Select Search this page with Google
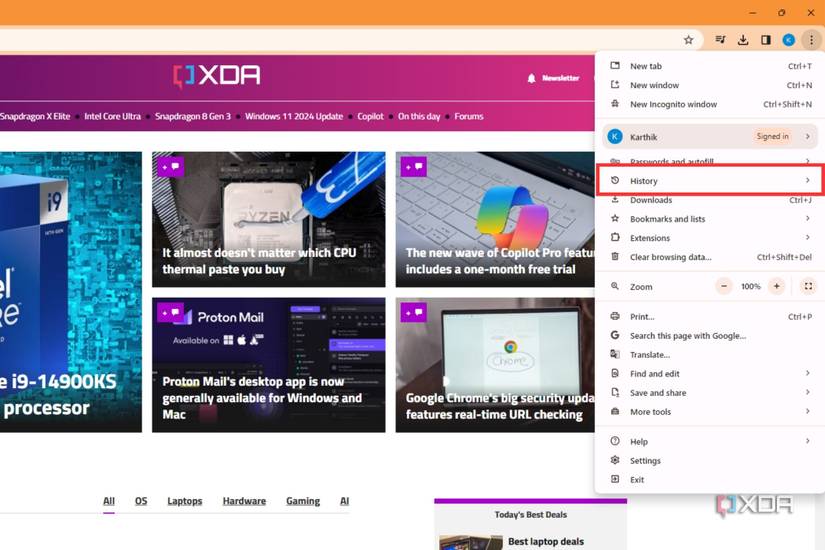This screenshot has height=550, width=825. click(x=710, y=335)
